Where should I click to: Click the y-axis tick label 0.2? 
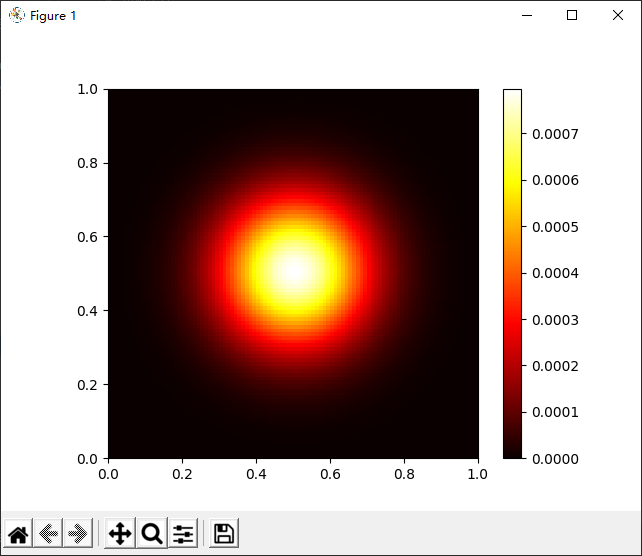pyautogui.click(x=87, y=385)
